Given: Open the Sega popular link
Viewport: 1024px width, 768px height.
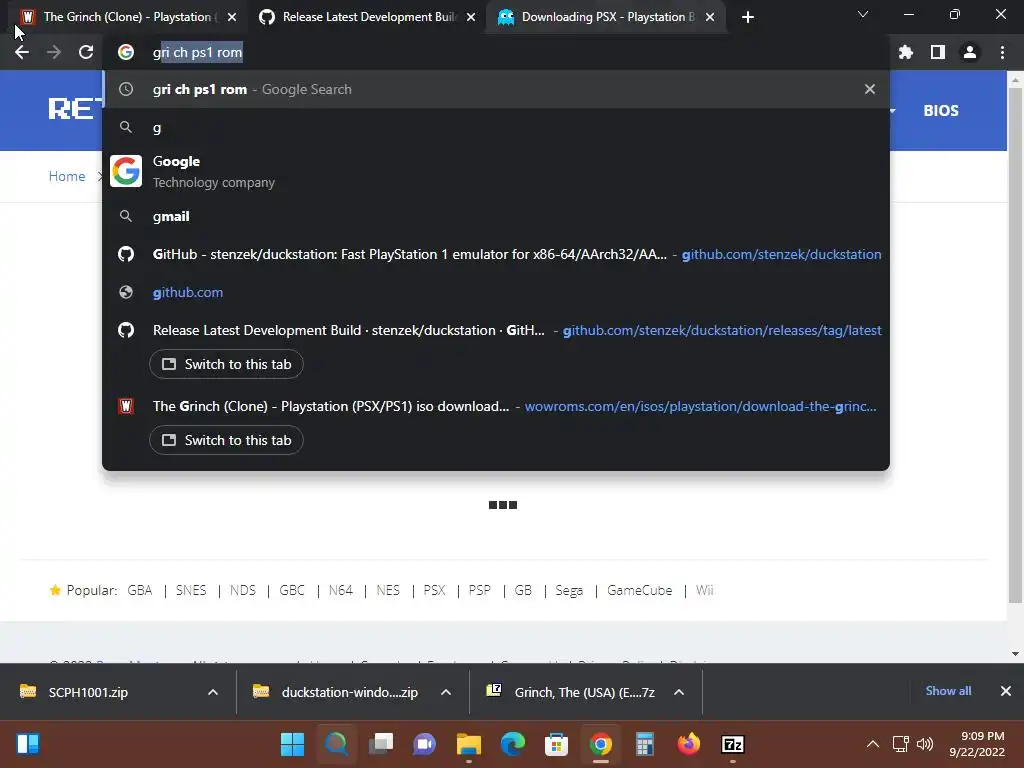Looking at the screenshot, I should [569, 590].
